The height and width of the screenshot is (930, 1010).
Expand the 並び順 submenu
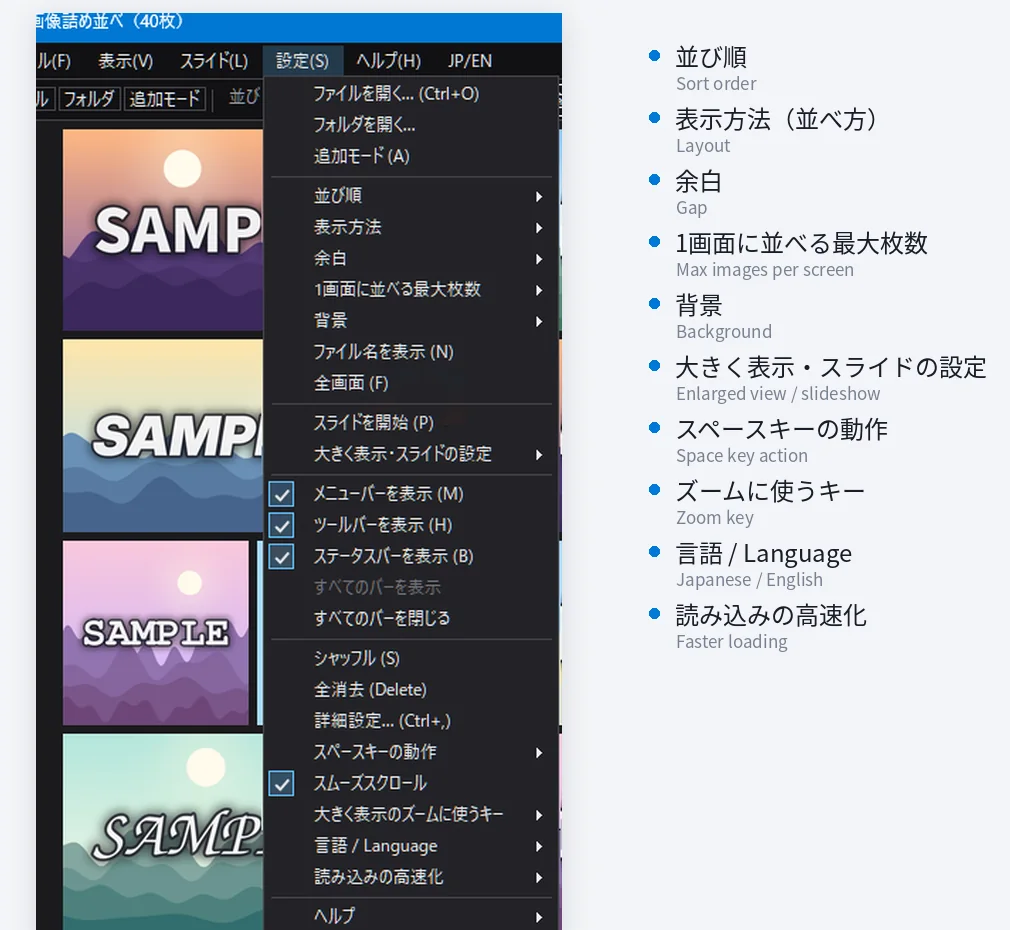(411, 196)
